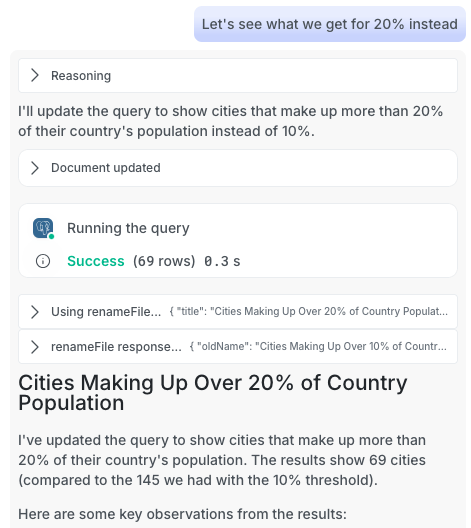Expand the Reasoning section chevron

35,75
